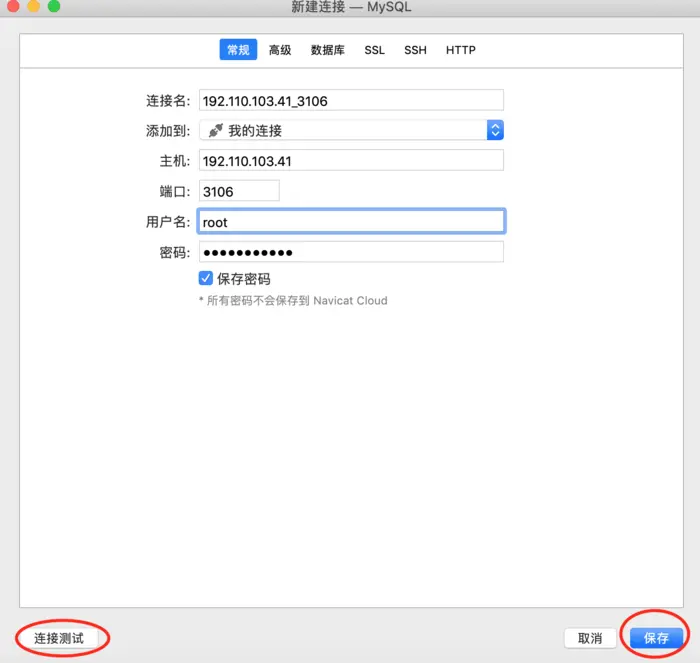Screen dimensions: 700x663
Task: Click the 端口 input field
Action: click(x=239, y=191)
